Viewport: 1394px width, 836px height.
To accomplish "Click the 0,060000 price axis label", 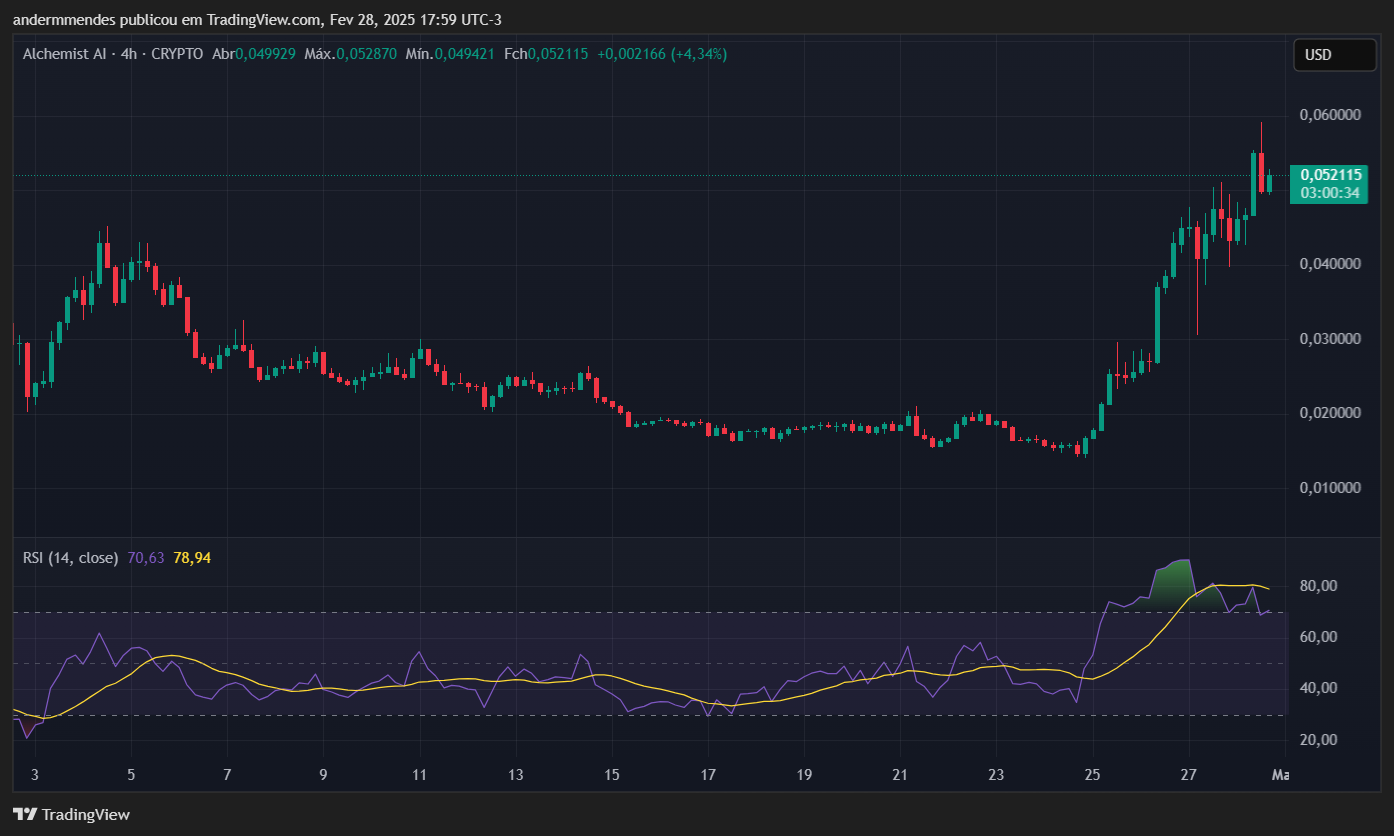I will coord(1329,115).
